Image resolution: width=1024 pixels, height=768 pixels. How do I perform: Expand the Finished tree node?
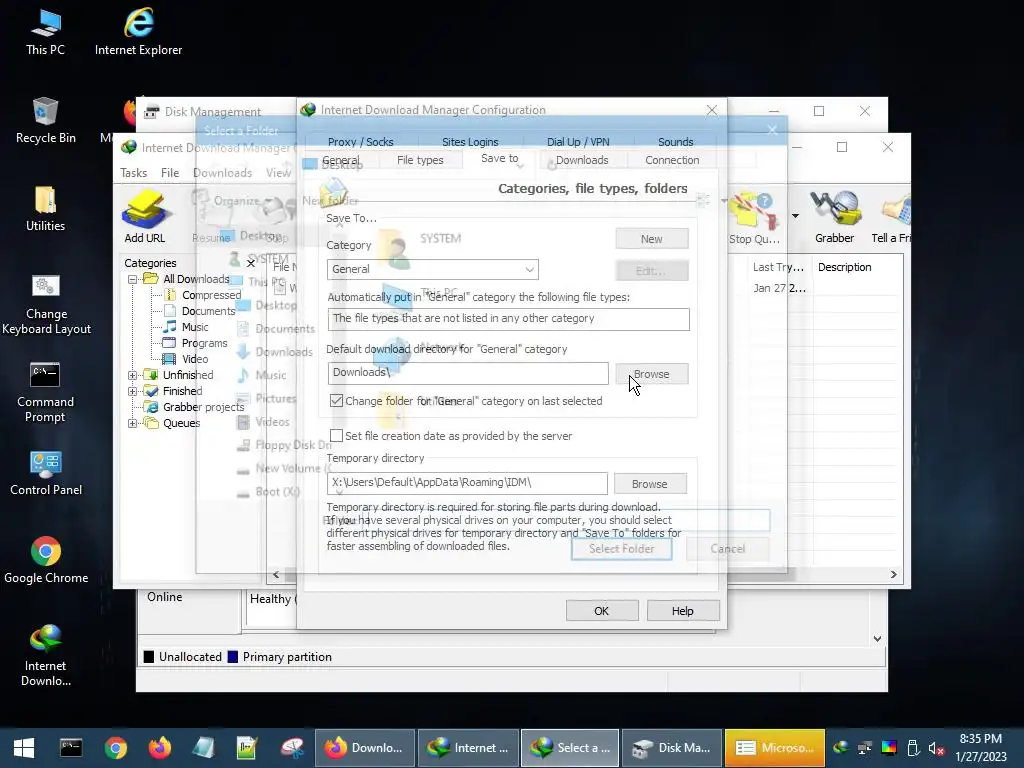point(133,391)
